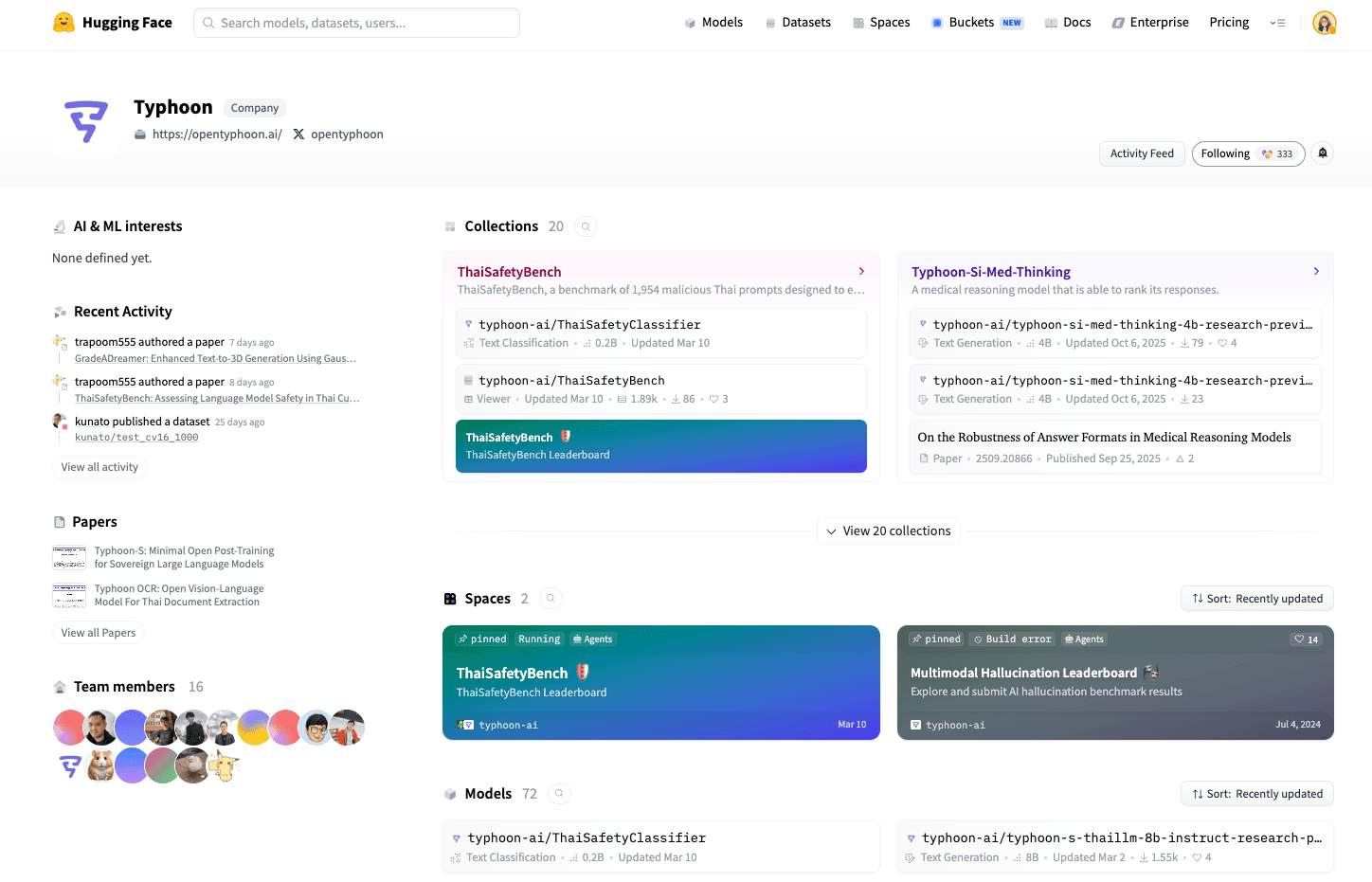
Task: Open Typhoon-S Minimal Open Post-Training paper
Action: [x=184, y=557]
